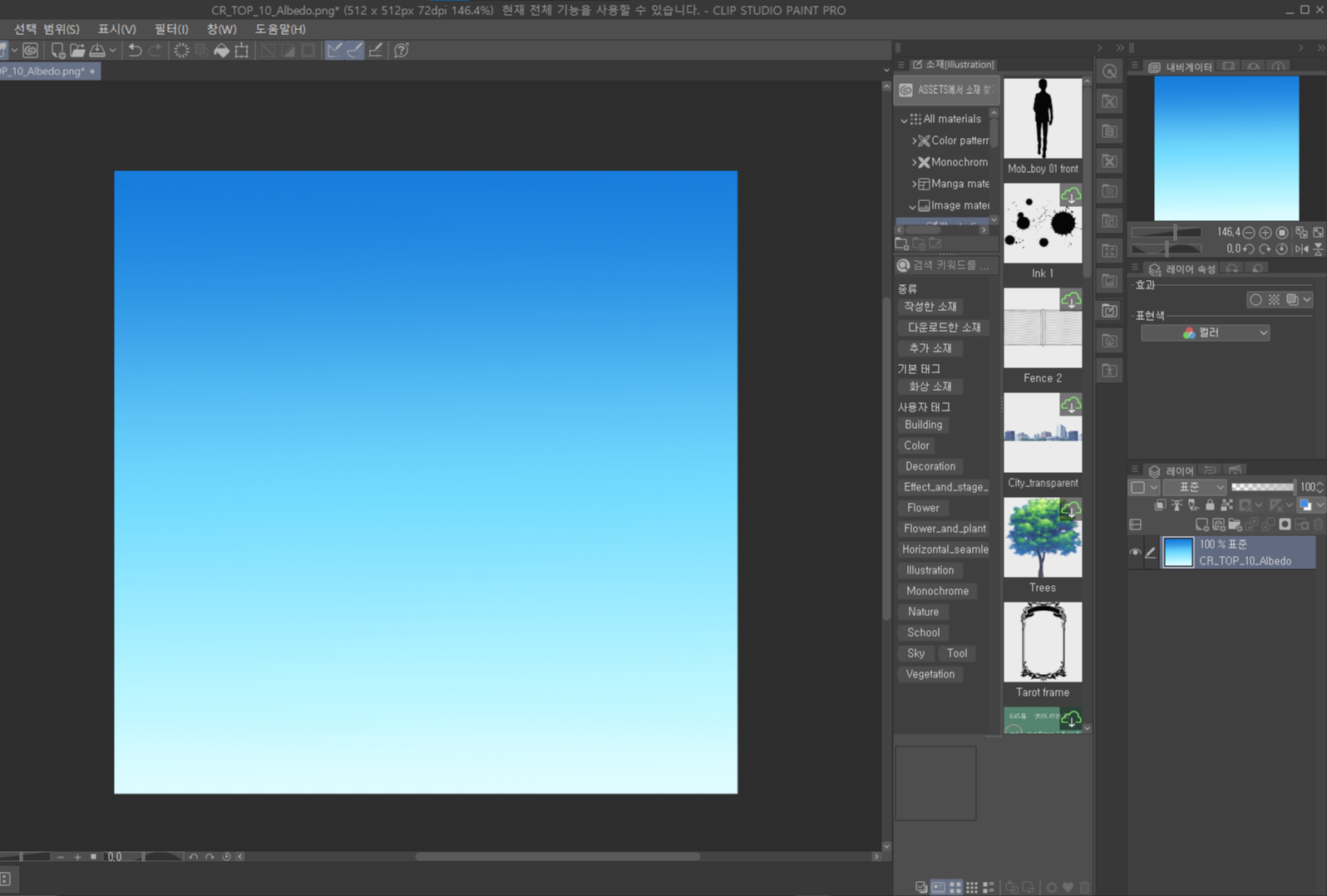The width and height of the screenshot is (1327, 896).
Task: Select the Vegetation user tag
Action: pyautogui.click(x=930, y=674)
